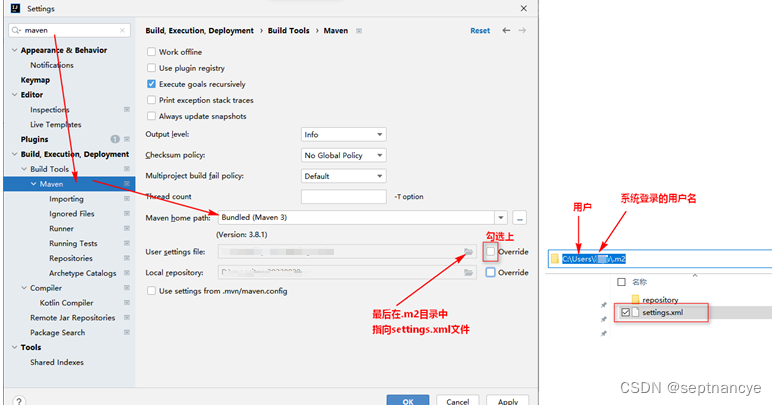Viewport: 776px width, 405px height.
Task: Click the project icon beside Runner
Action: [127, 228]
